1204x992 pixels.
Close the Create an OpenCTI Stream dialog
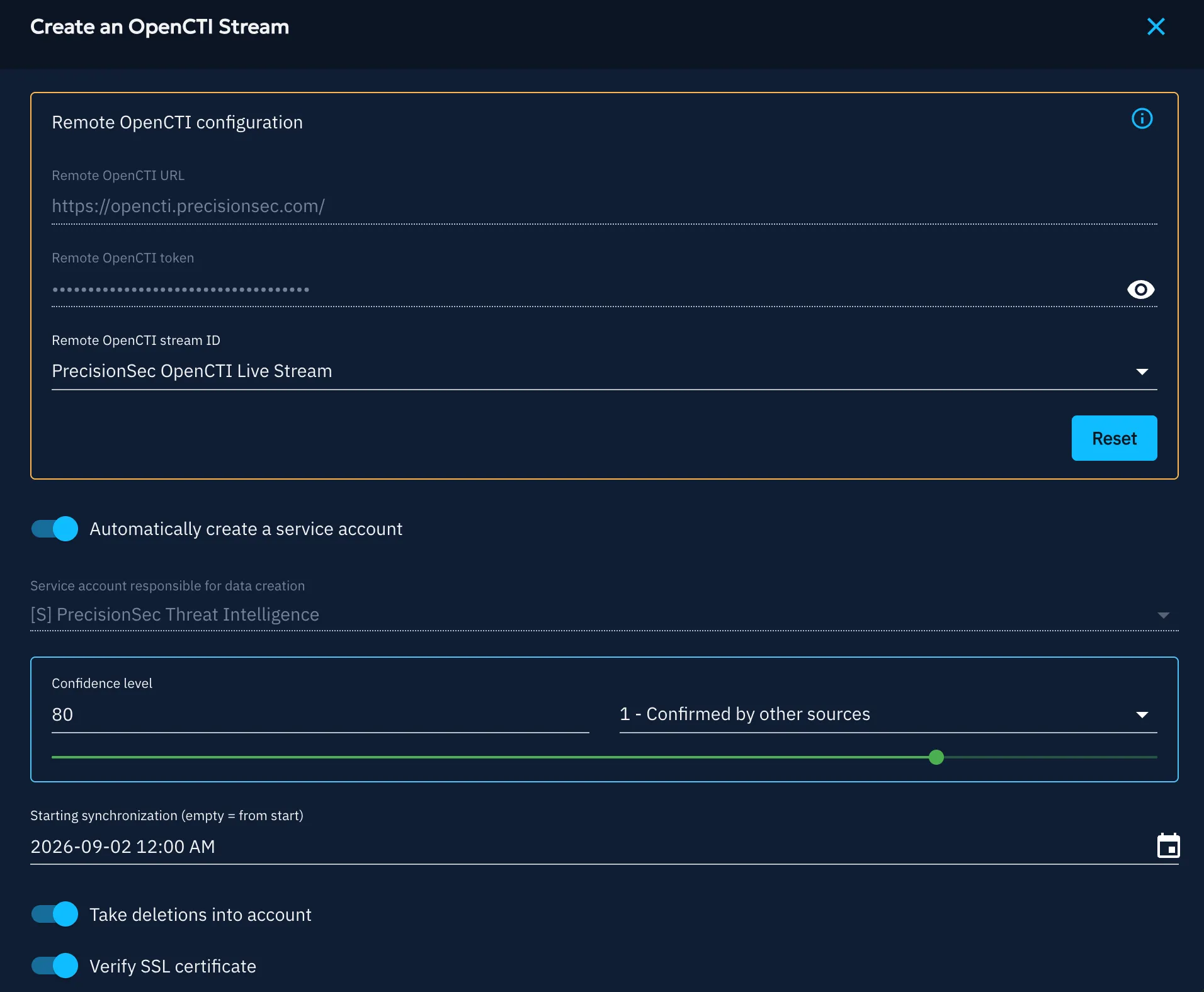(1156, 26)
